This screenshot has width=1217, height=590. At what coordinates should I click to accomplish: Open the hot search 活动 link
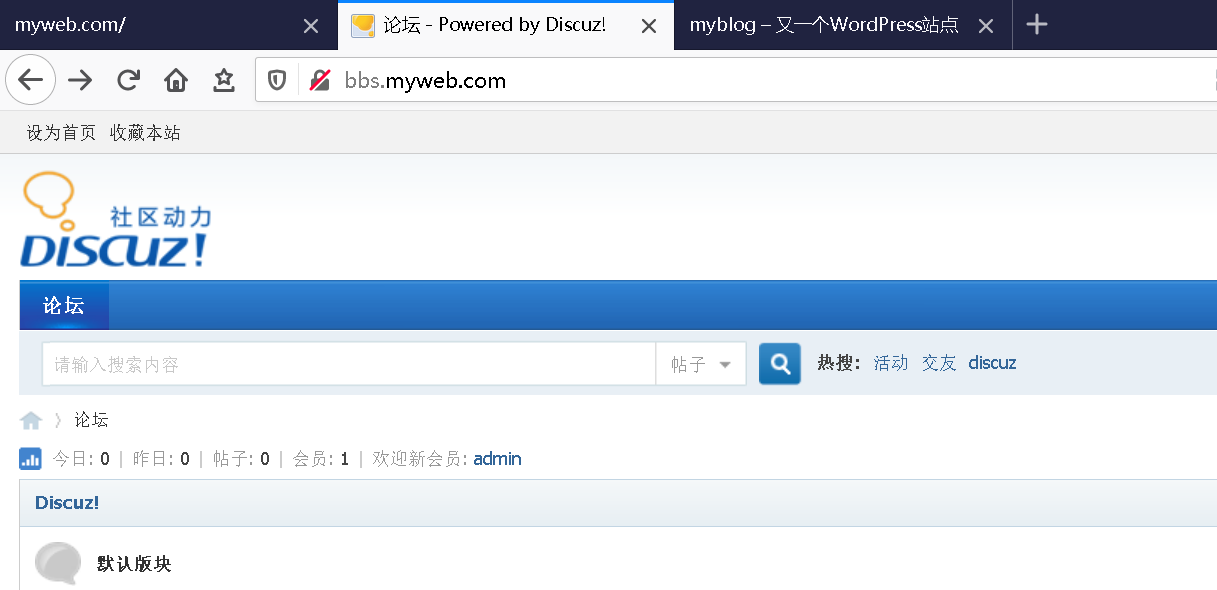(x=891, y=363)
